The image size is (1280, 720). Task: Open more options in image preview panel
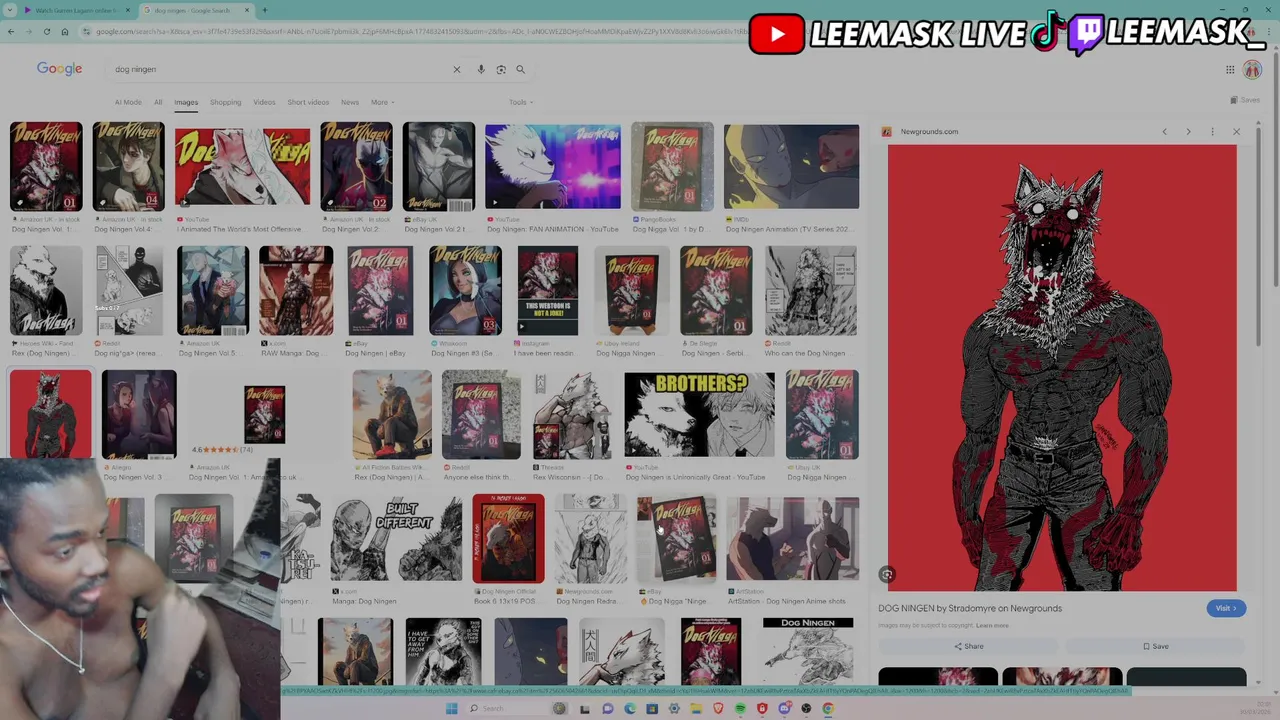click(1212, 132)
